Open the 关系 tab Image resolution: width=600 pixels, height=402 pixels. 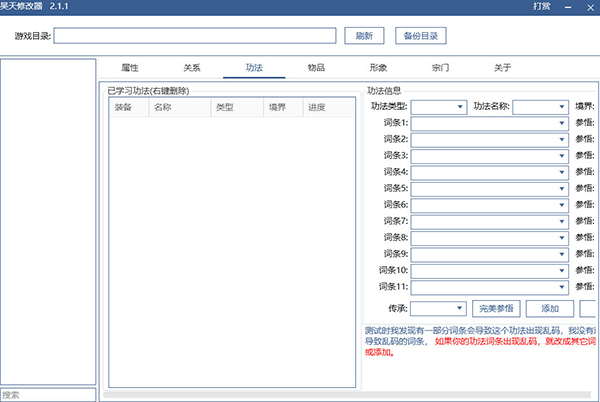pos(192,68)
